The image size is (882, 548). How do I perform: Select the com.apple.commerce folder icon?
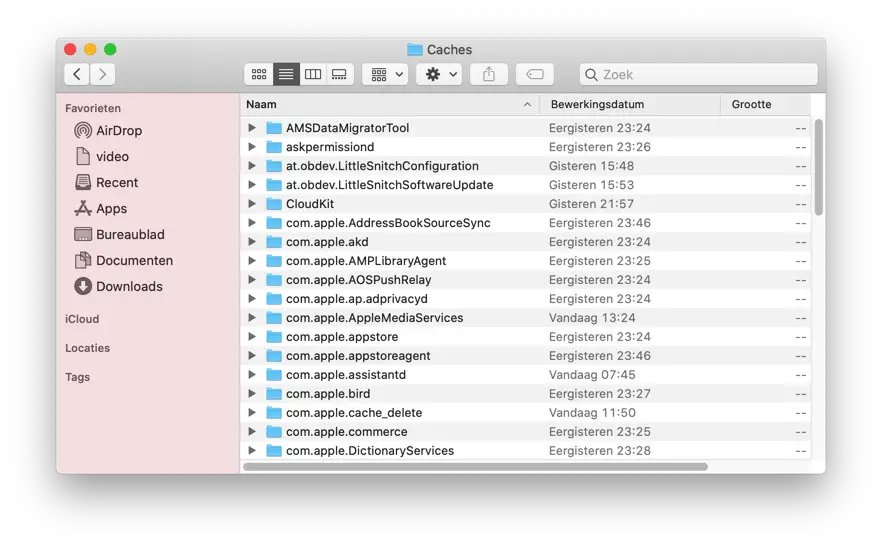pyautogui.click(x=274, y=432)
